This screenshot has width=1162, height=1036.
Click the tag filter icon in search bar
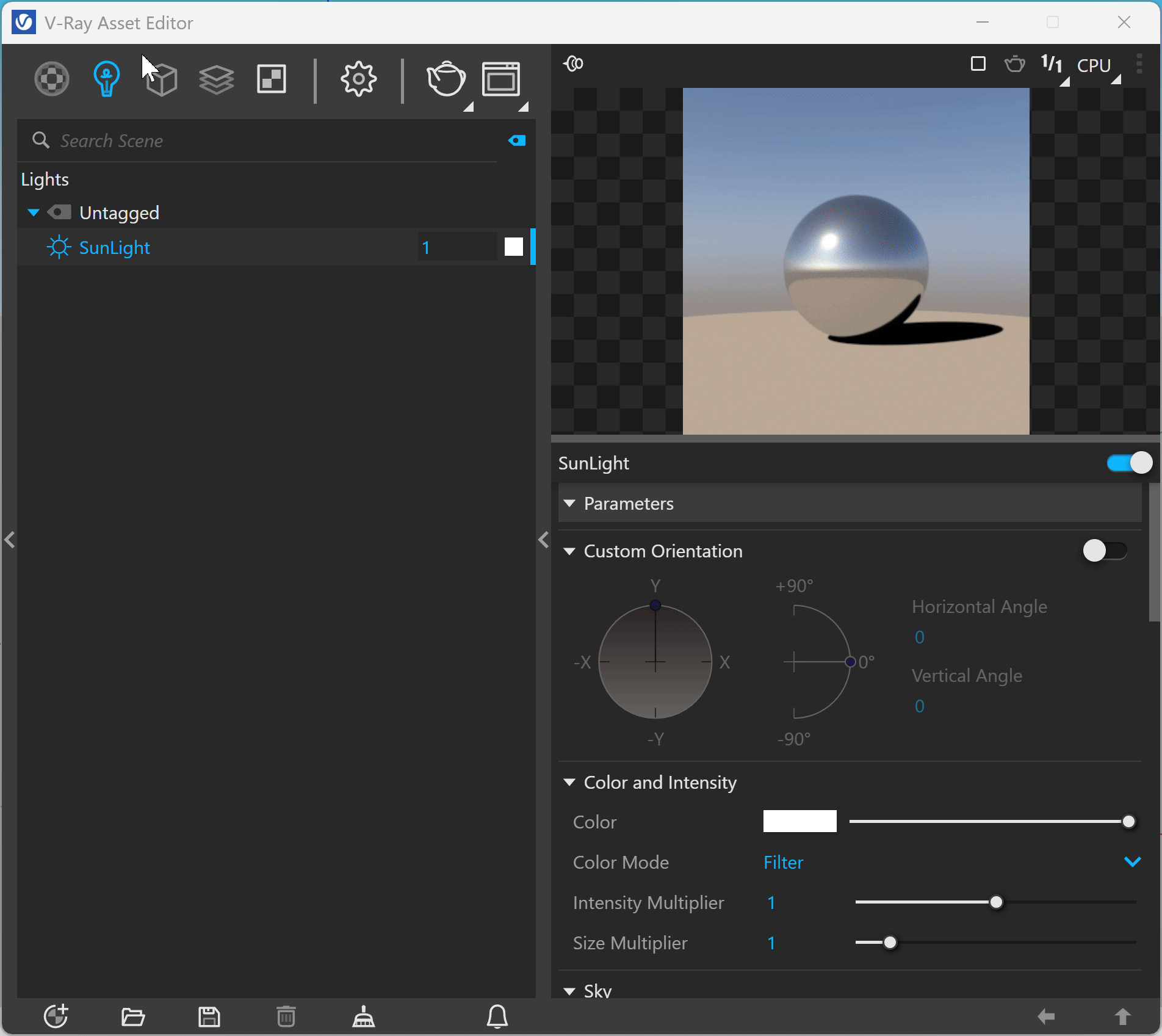[517, 141]
